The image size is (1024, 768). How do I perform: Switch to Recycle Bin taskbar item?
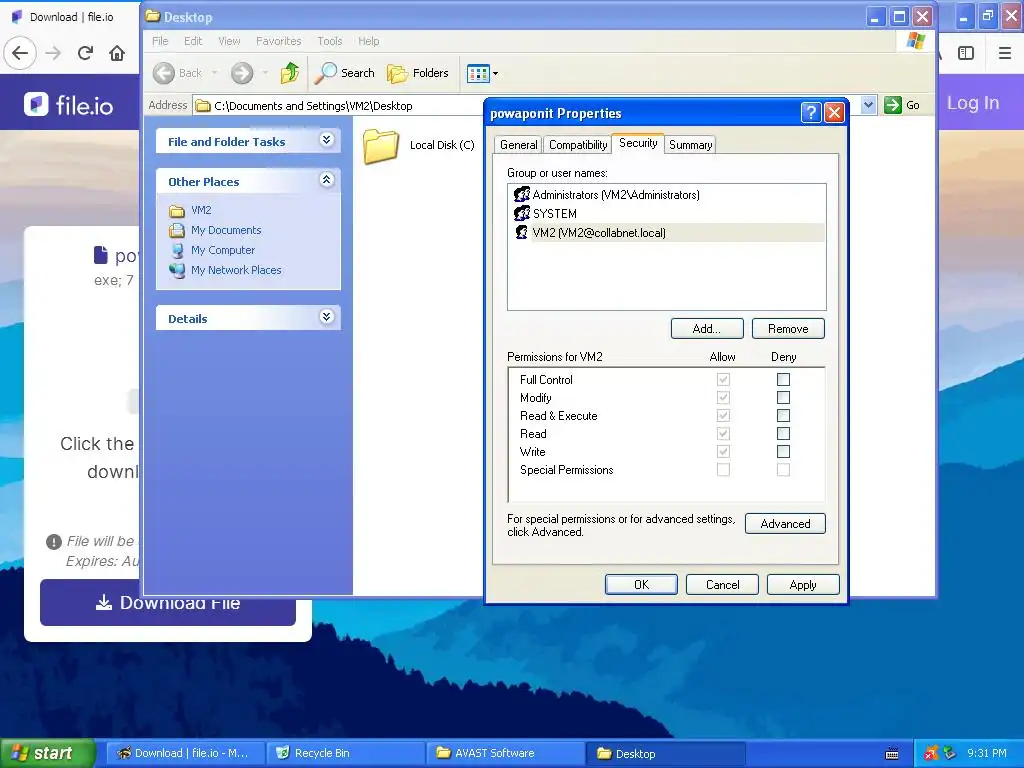pyautogui.click(x=345, y=753)
